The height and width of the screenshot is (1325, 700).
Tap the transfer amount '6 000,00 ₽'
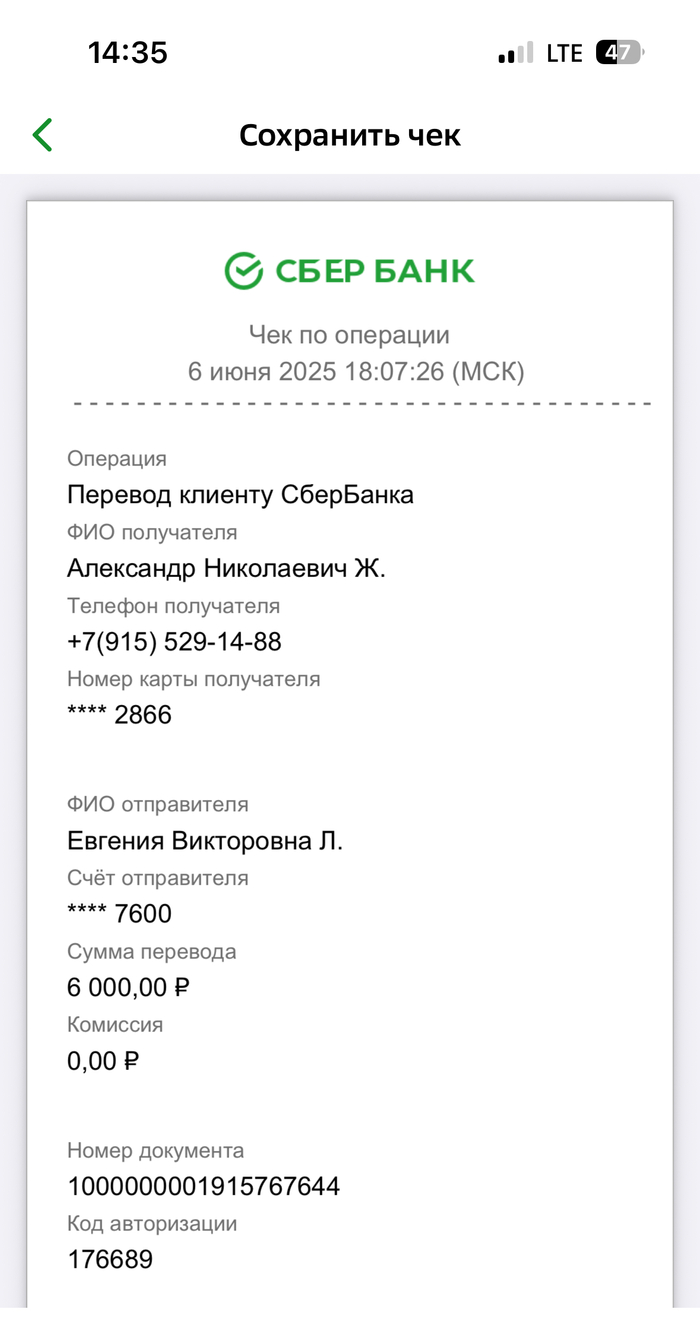point(128,987)
